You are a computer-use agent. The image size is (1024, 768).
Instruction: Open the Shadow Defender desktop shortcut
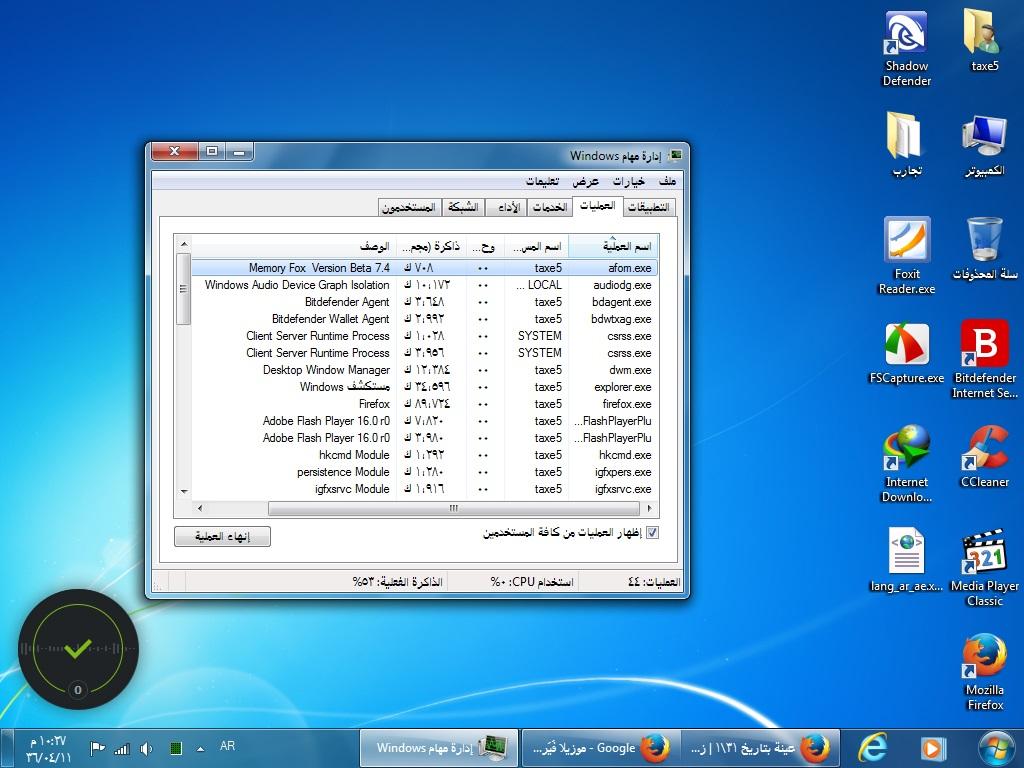coord(906,50)
